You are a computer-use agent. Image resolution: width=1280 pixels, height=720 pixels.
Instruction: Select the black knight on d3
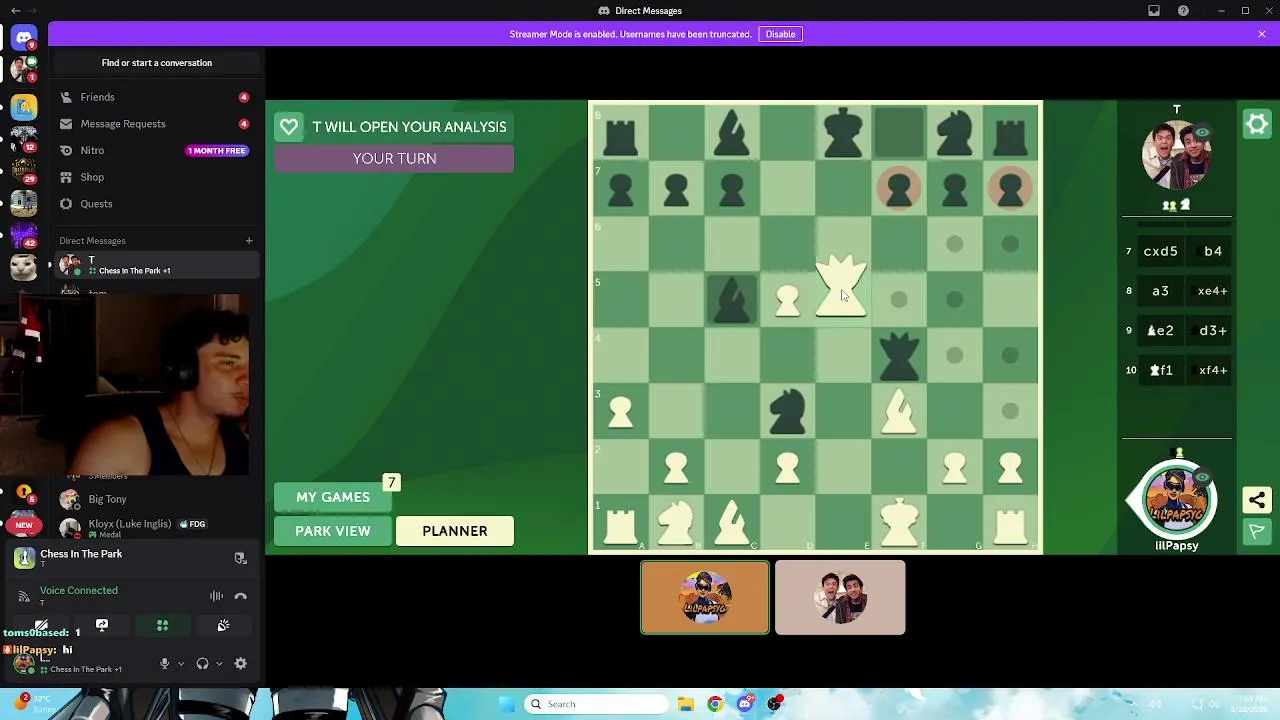(x=787, y=411)
